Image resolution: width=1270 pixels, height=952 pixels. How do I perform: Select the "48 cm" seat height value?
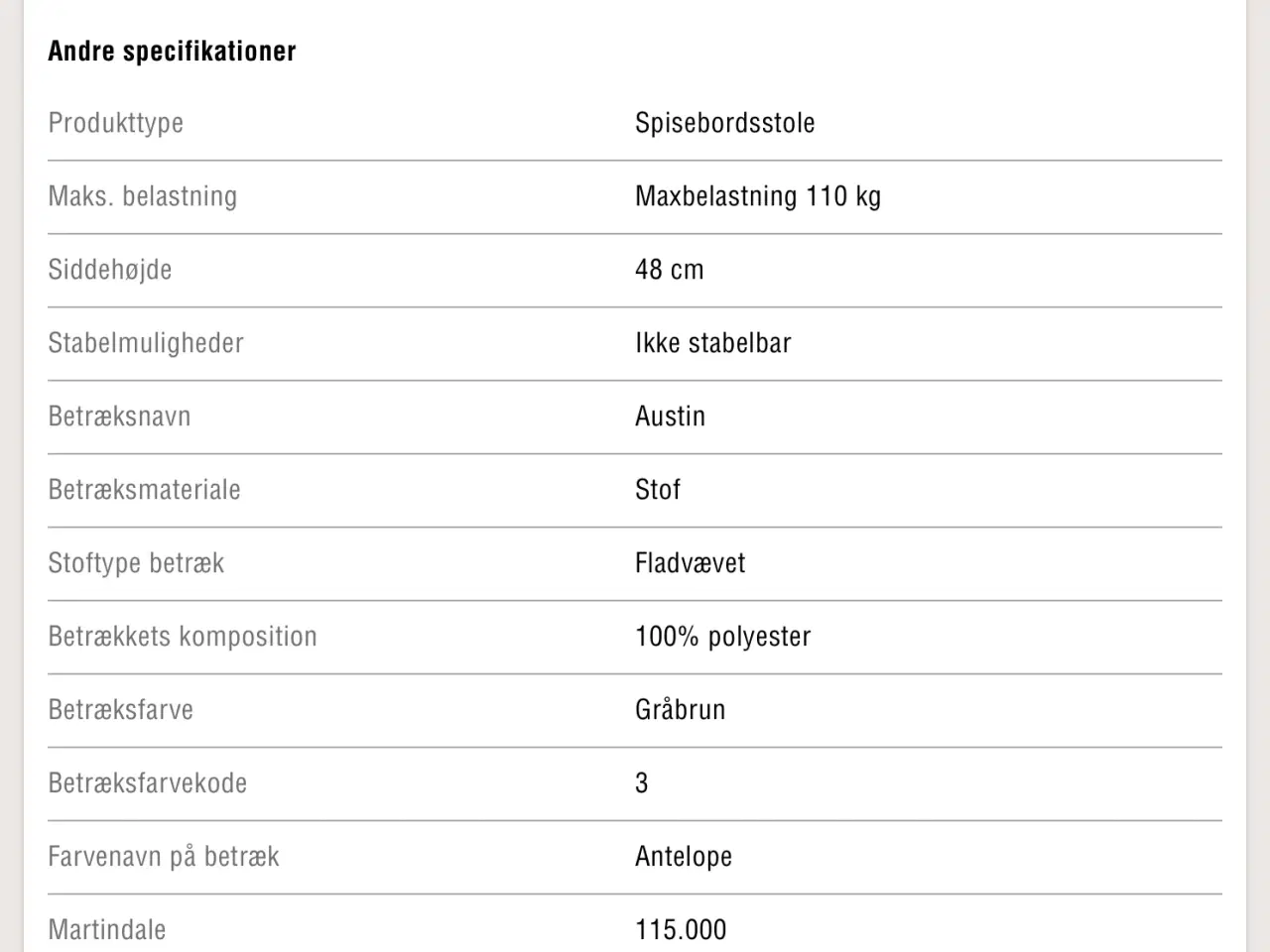669,270
